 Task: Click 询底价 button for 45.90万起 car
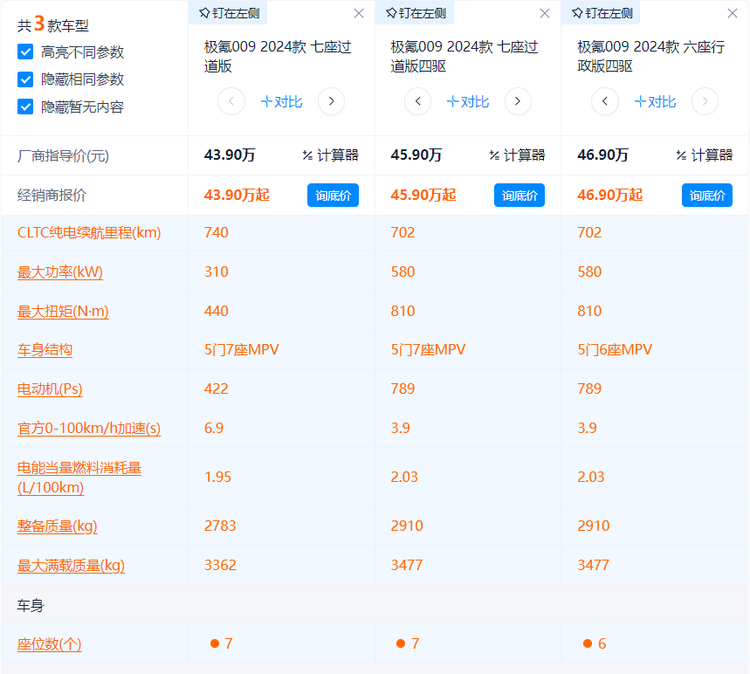(x=519, y=195)
